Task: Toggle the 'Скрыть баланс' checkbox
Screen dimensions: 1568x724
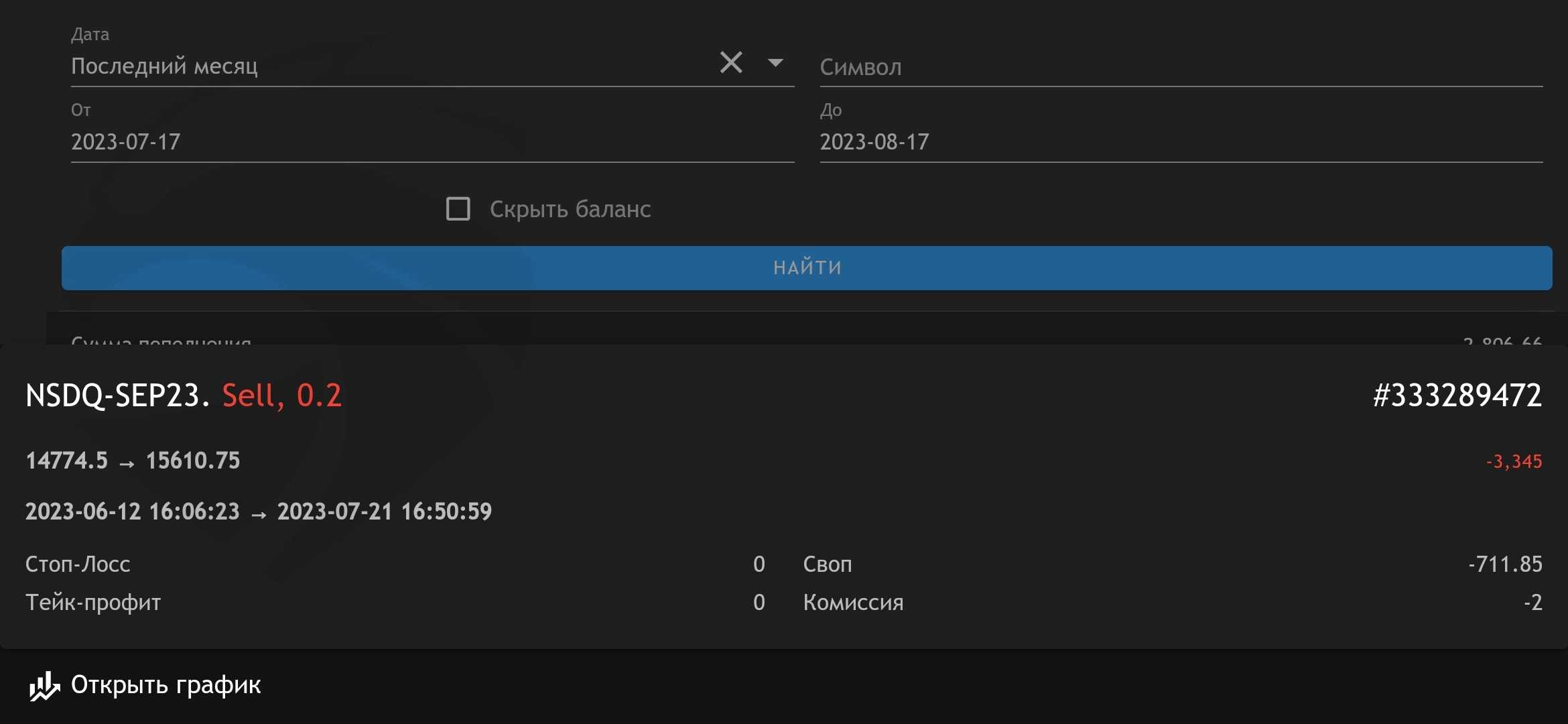Action: [458, 208]
